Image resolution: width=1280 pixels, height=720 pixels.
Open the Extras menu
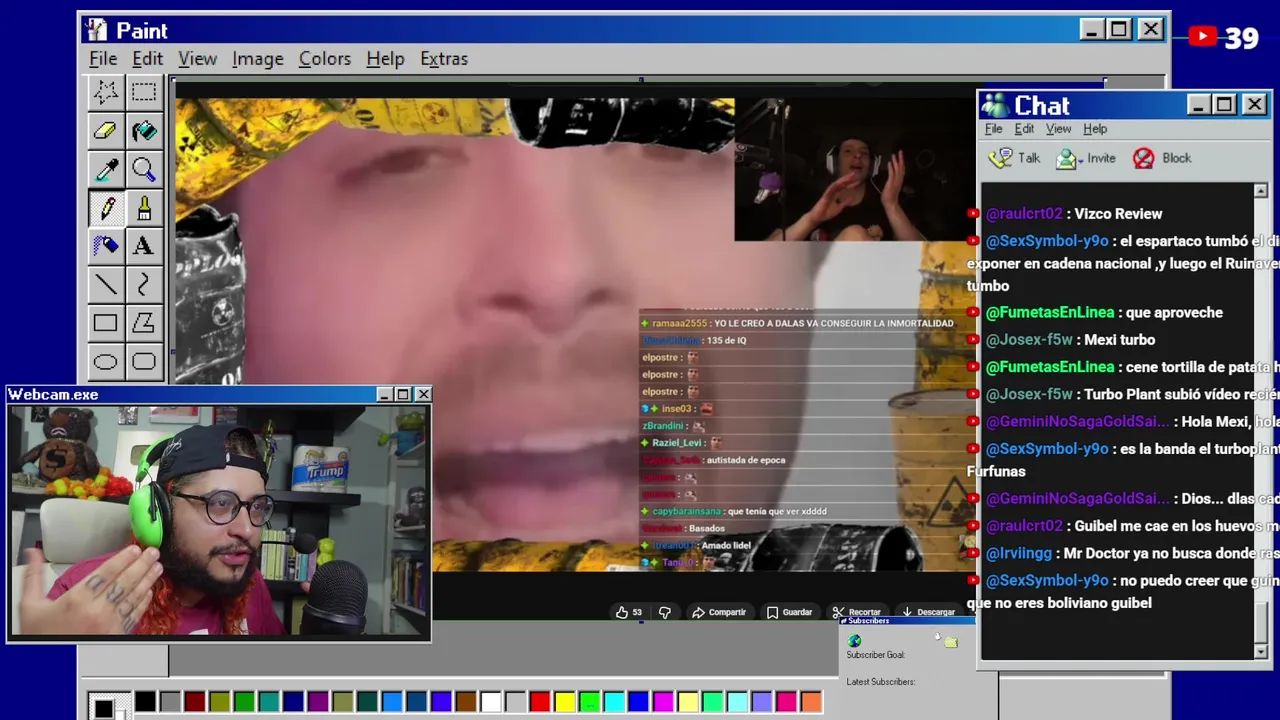[x=444, y=59]
